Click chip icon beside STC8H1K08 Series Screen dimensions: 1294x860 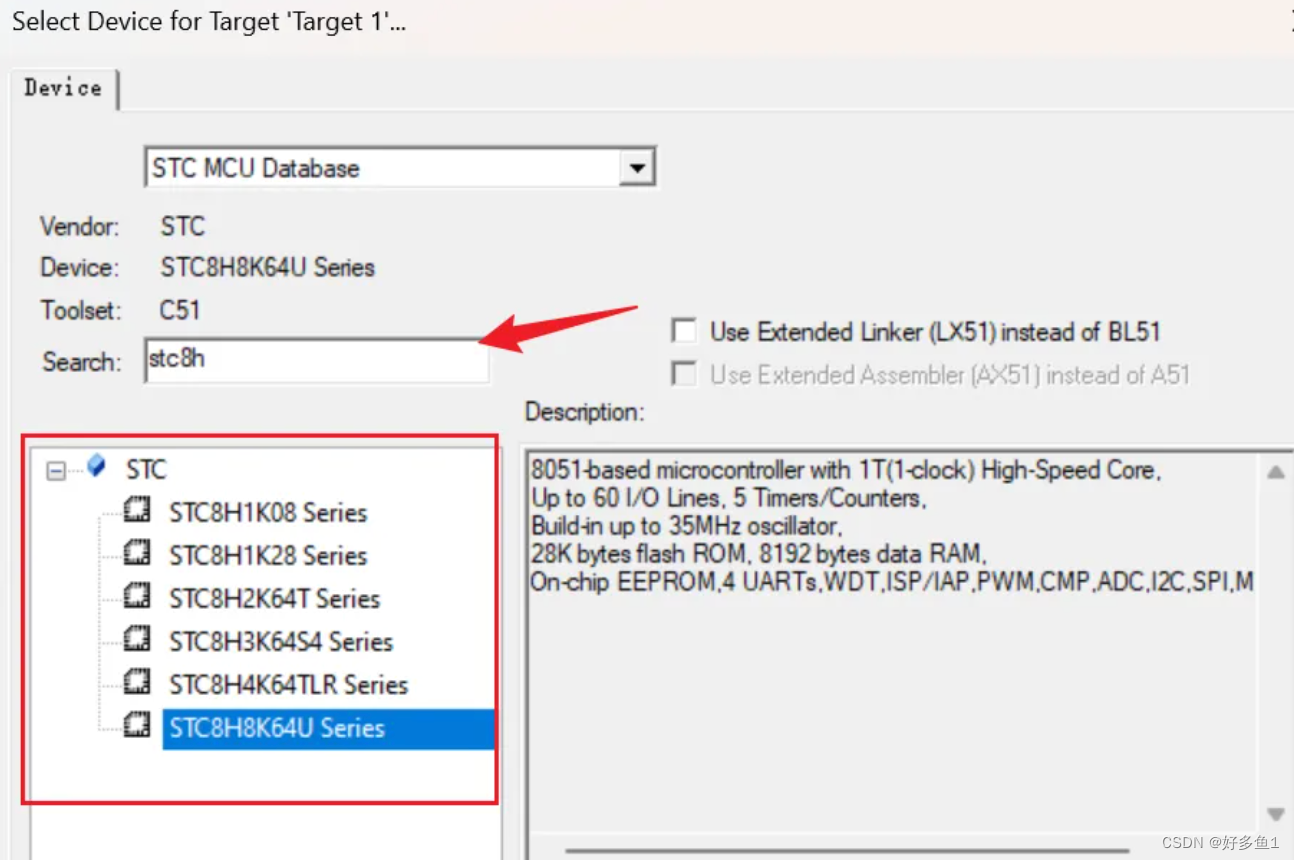click(x=137, y=511)
